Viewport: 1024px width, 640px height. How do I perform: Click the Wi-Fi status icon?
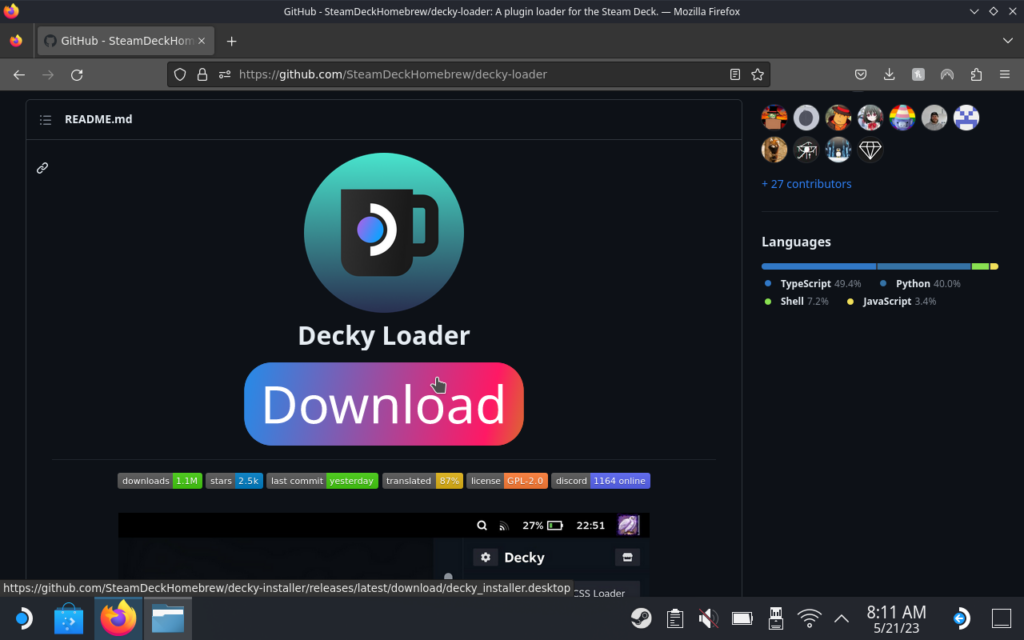(x=808, y=617)
